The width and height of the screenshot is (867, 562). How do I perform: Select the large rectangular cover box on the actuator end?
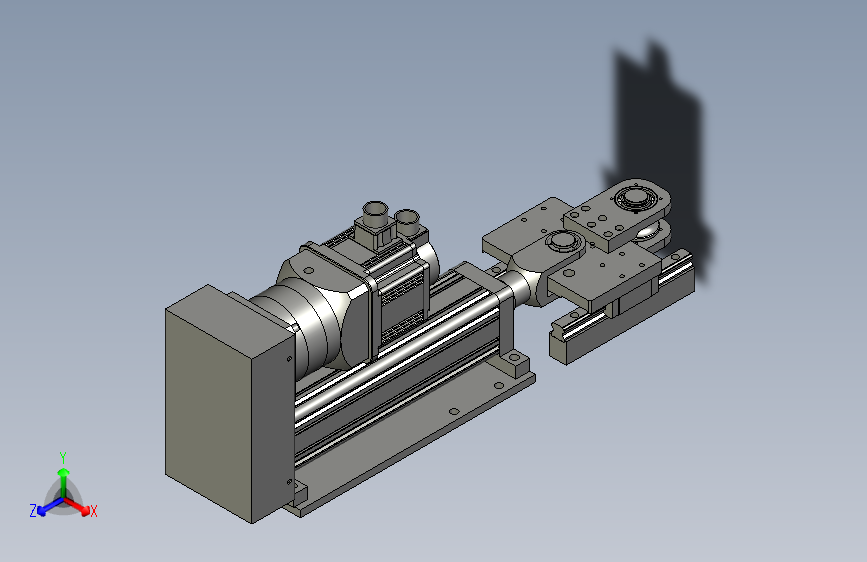click(228, 404)
